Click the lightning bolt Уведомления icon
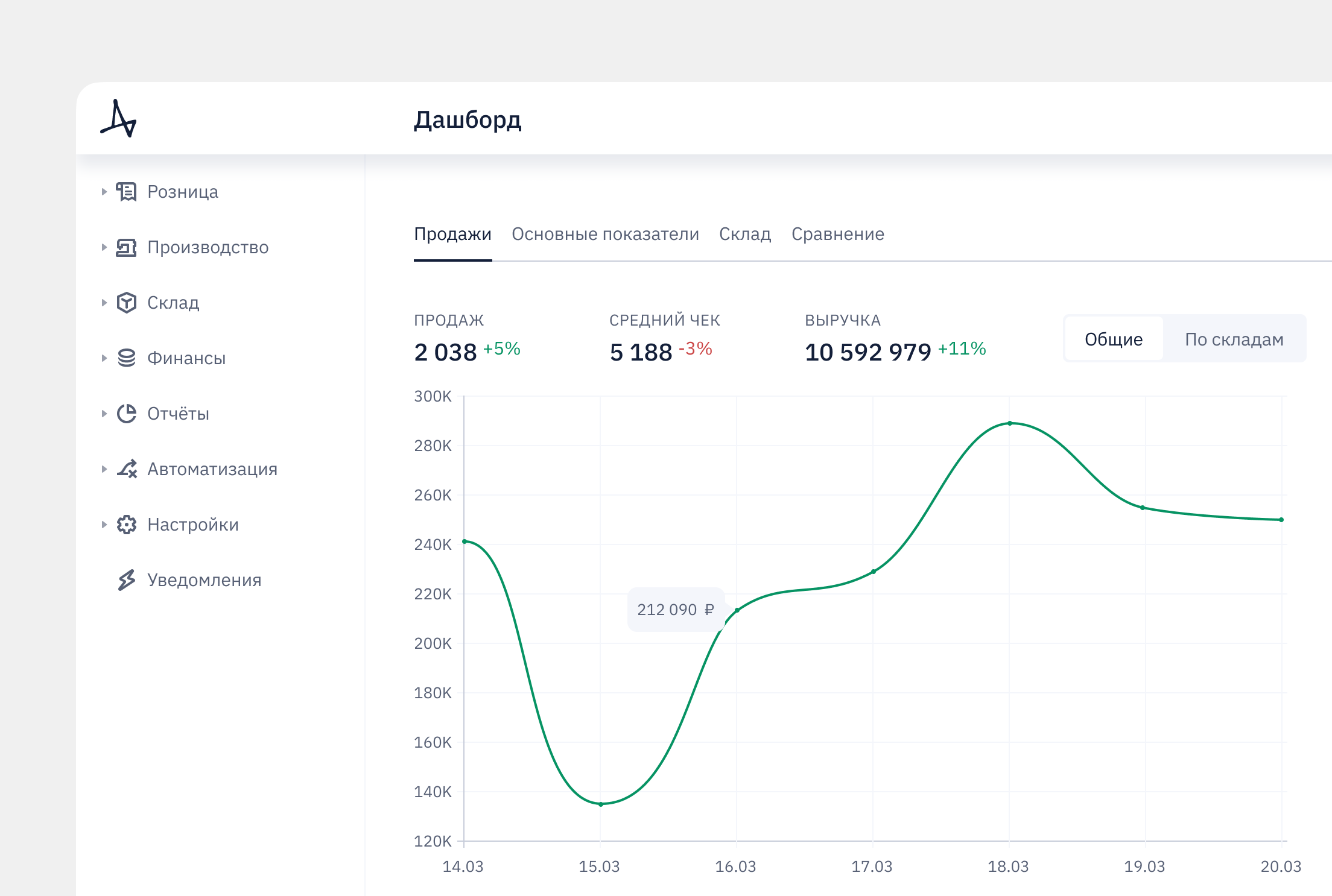This screenshot has height=896, width=1332. (x=126, y=580)
